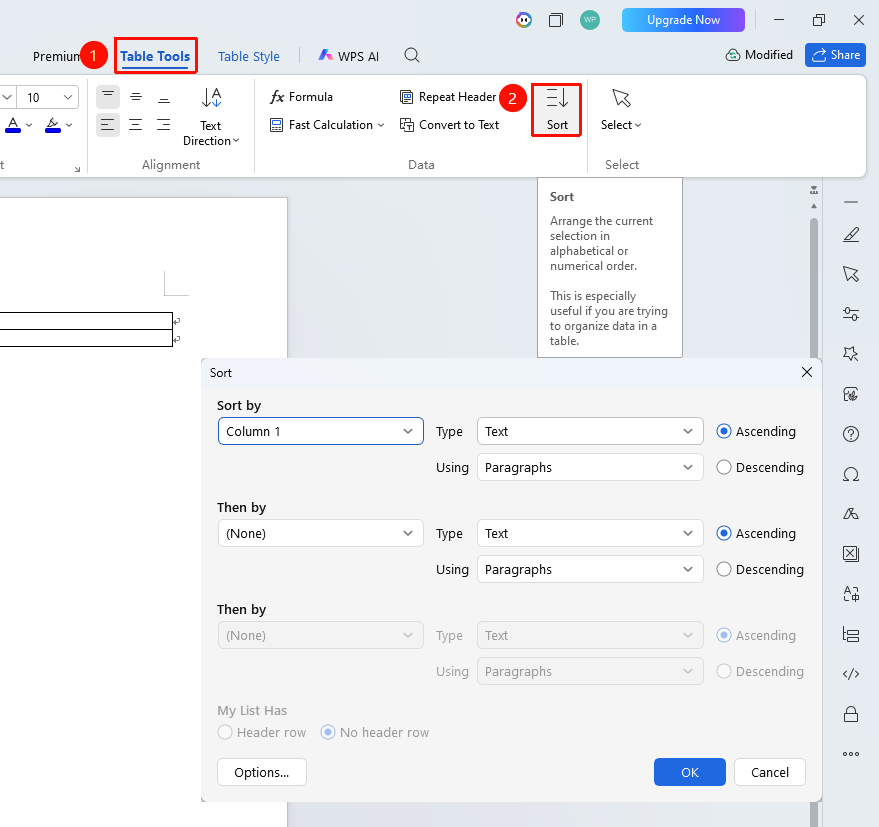Click the Convert to Text icon

(x=406, y=124)
